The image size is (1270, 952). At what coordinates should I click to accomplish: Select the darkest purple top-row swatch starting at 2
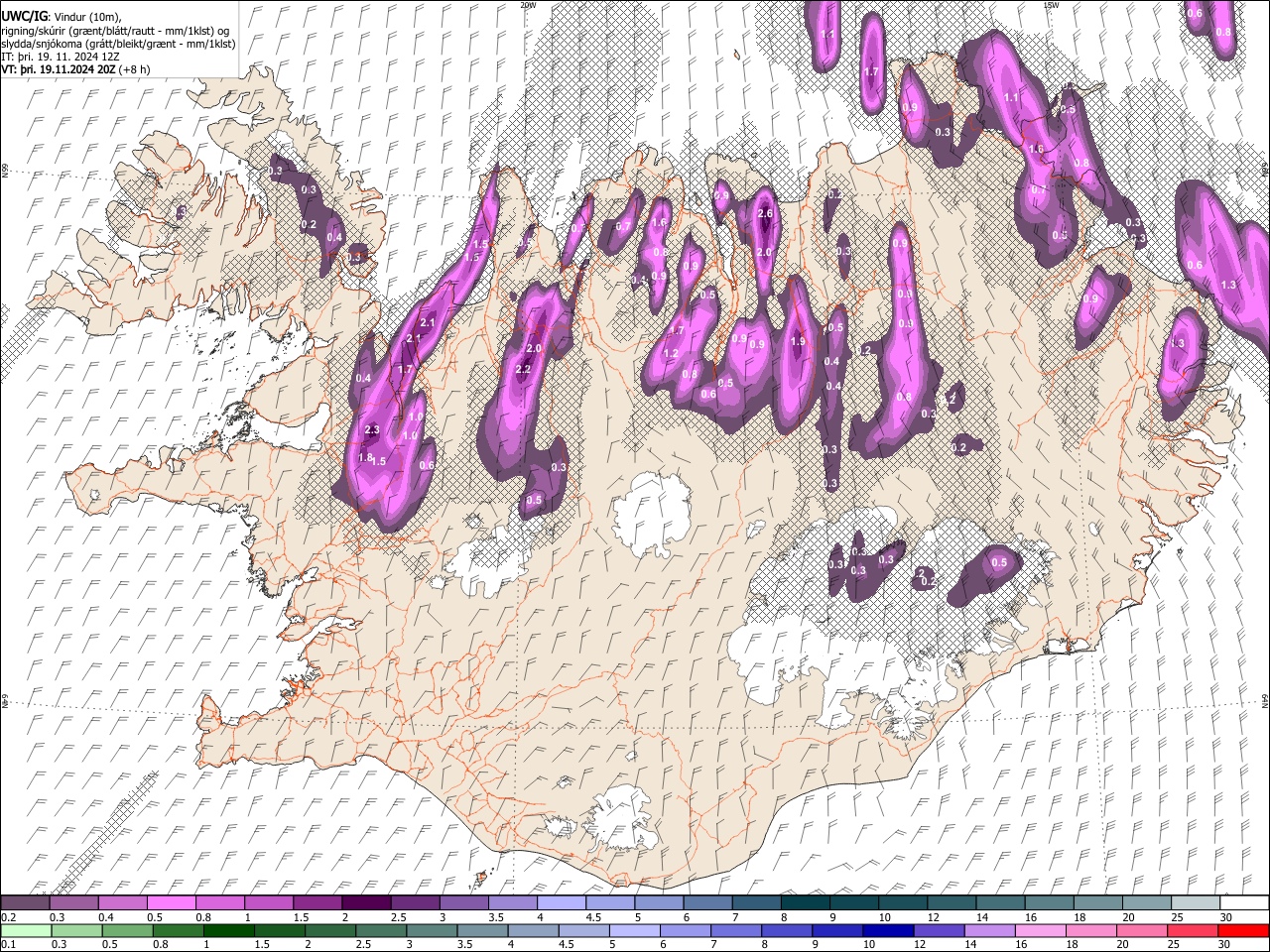click(x=365, y=903)
